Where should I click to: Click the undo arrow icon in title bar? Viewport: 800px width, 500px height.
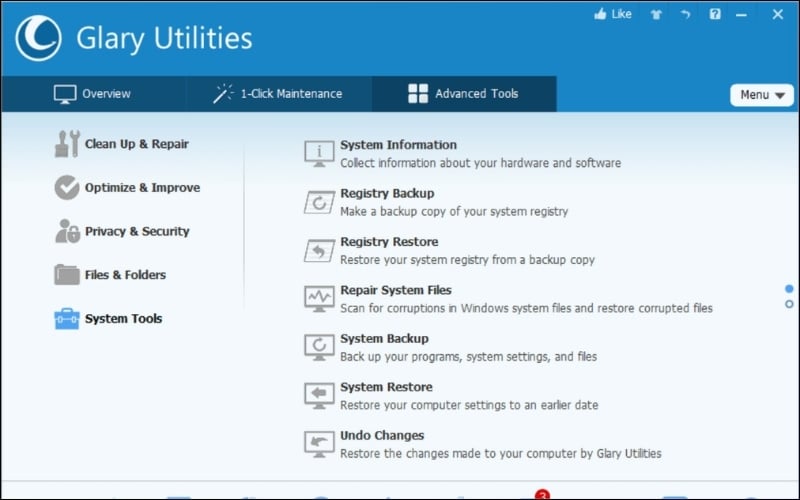coord(685,14)
